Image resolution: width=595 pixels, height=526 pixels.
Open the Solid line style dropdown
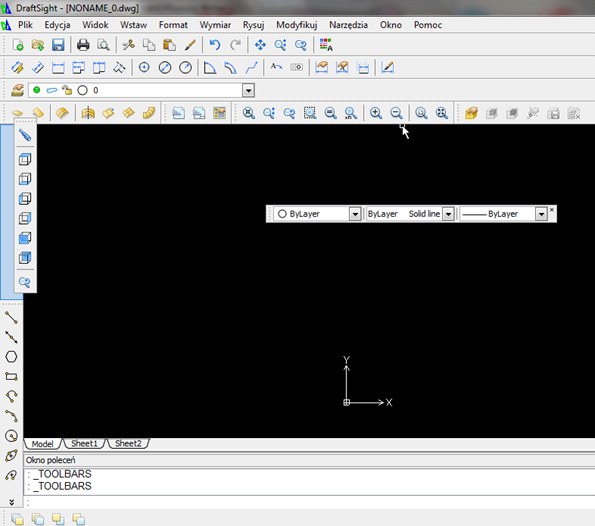click(448, 214)
